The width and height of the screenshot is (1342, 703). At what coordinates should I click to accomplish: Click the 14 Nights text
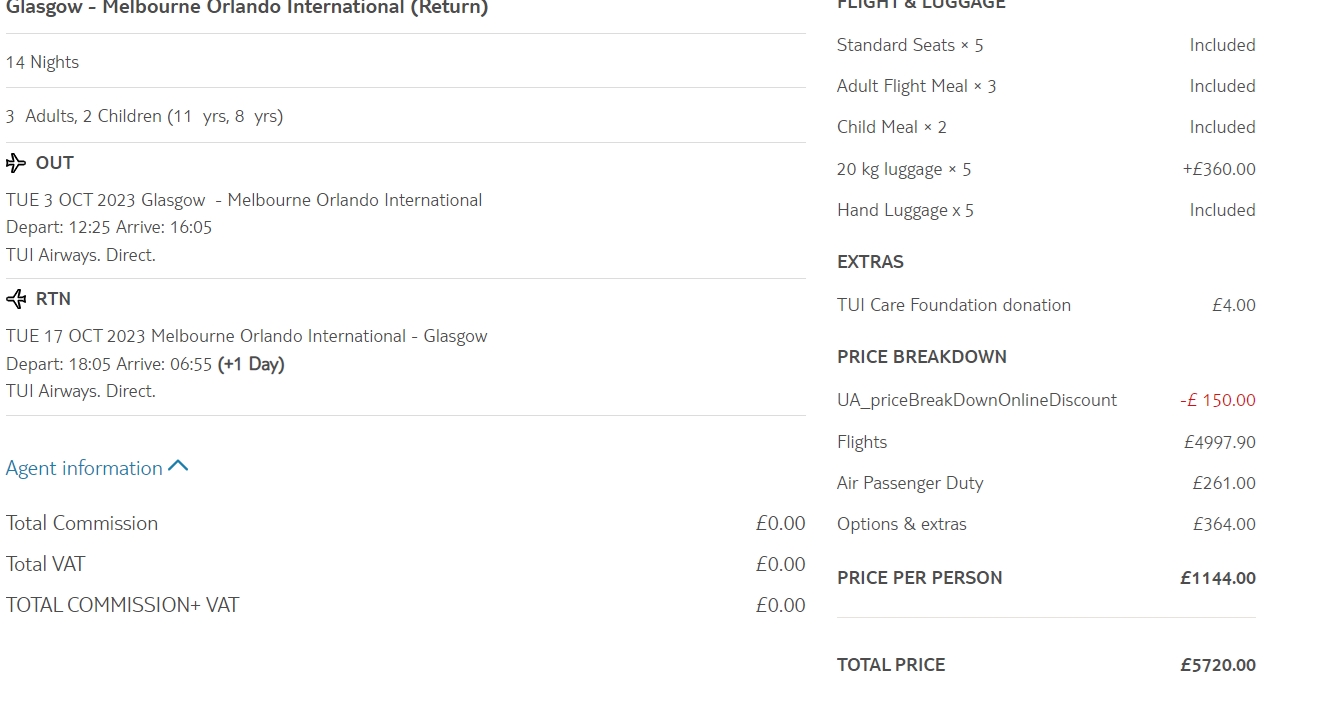(42, 62)
